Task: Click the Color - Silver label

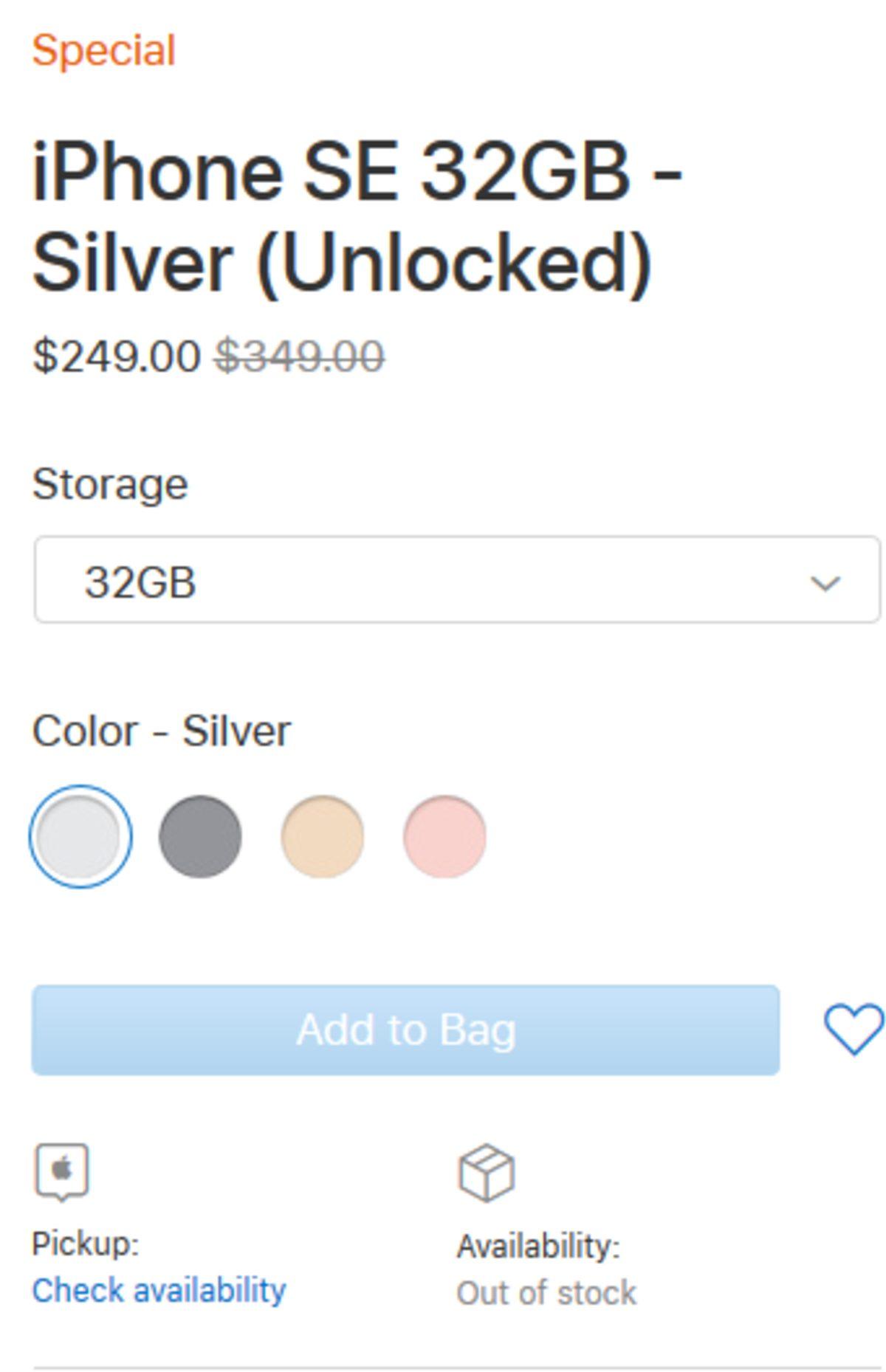Action: coord(162,731)
